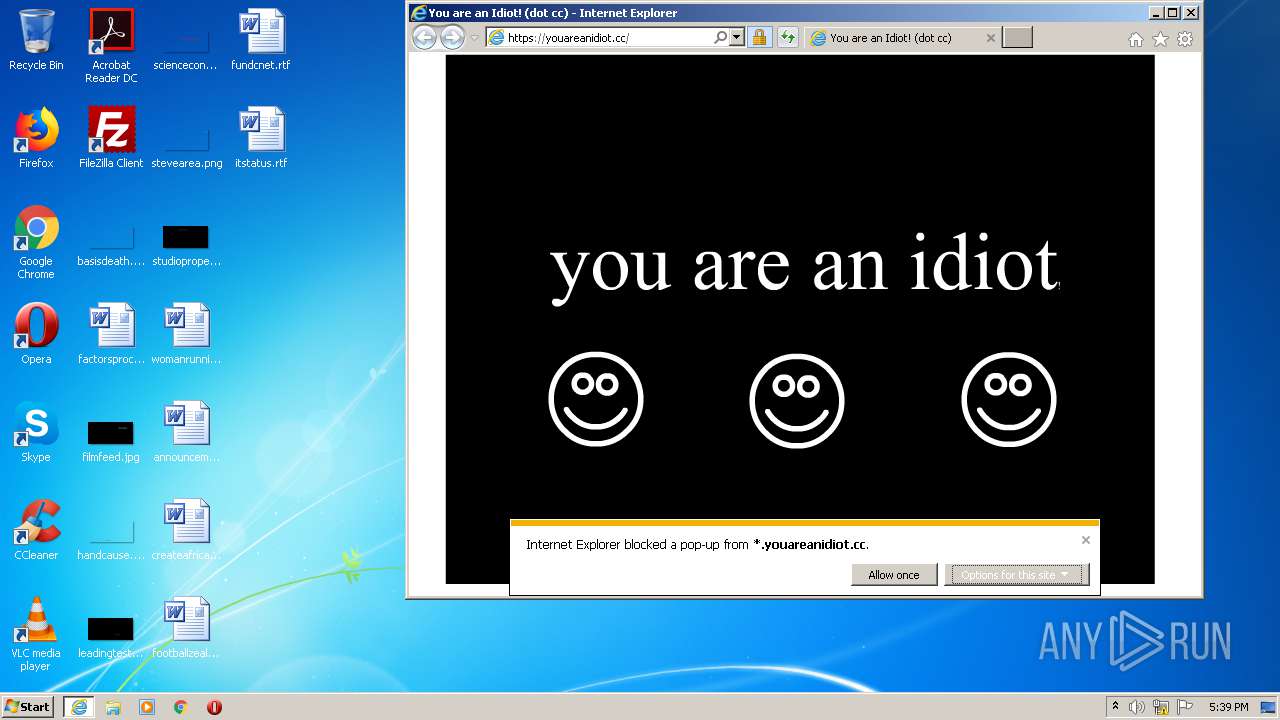Click the IE Back navigation arrow

[x=425, y=38]
